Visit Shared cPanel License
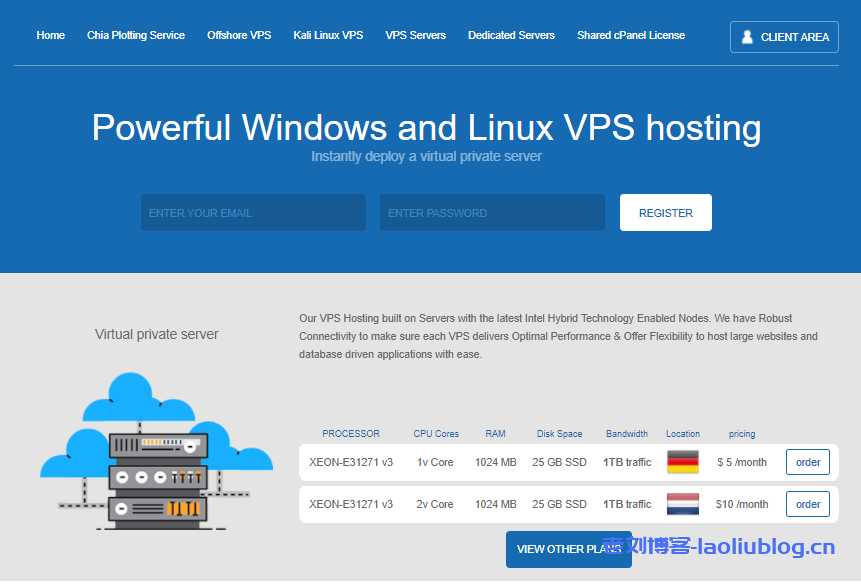The width and height of the screenshot is (861, 584). click(x=631, y=35)
